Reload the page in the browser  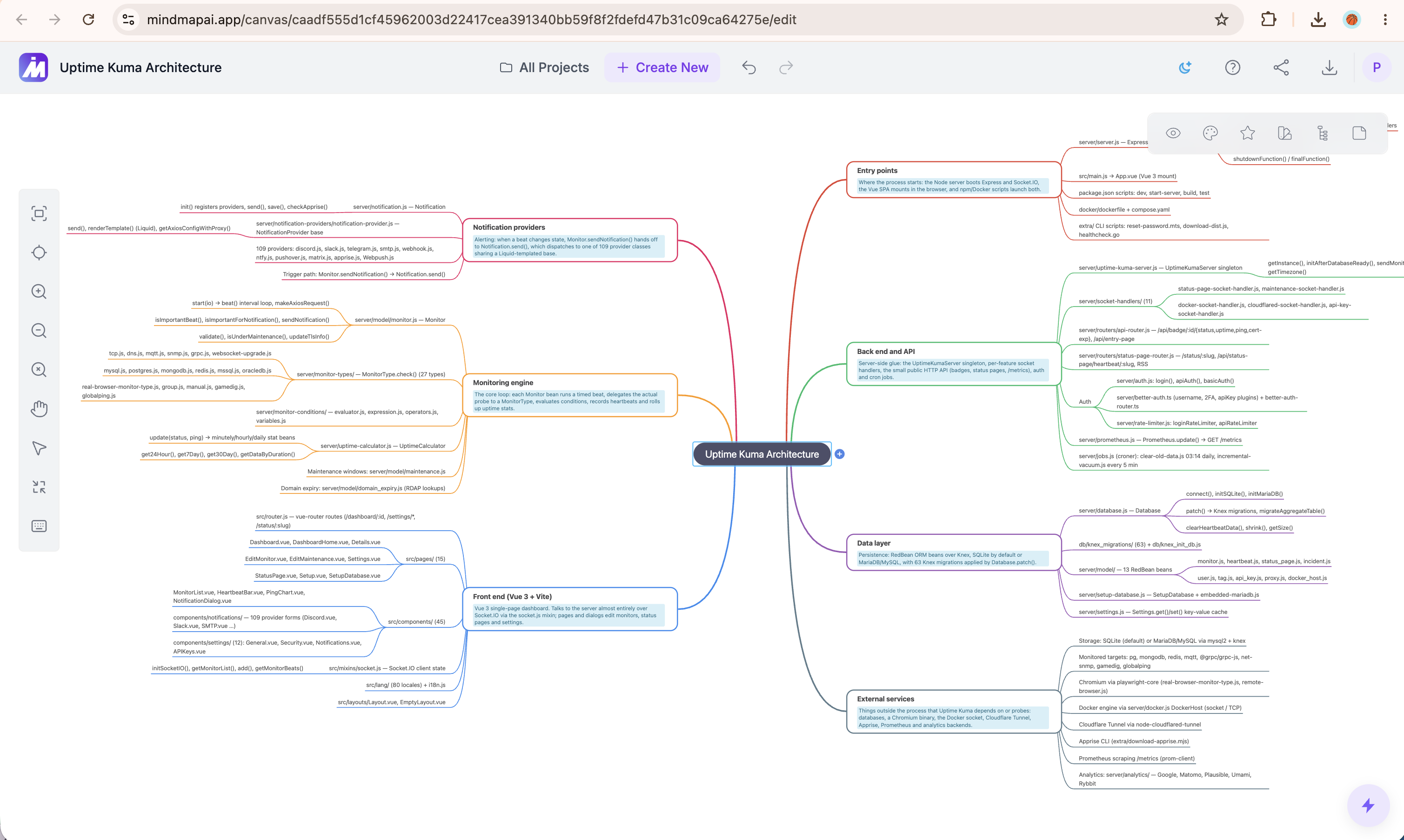click(x=88, y=20)
